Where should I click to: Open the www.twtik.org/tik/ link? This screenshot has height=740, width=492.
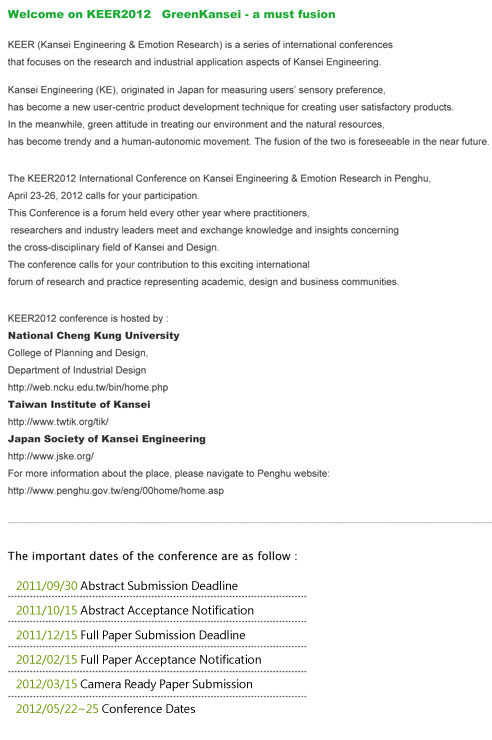point(58,422)
